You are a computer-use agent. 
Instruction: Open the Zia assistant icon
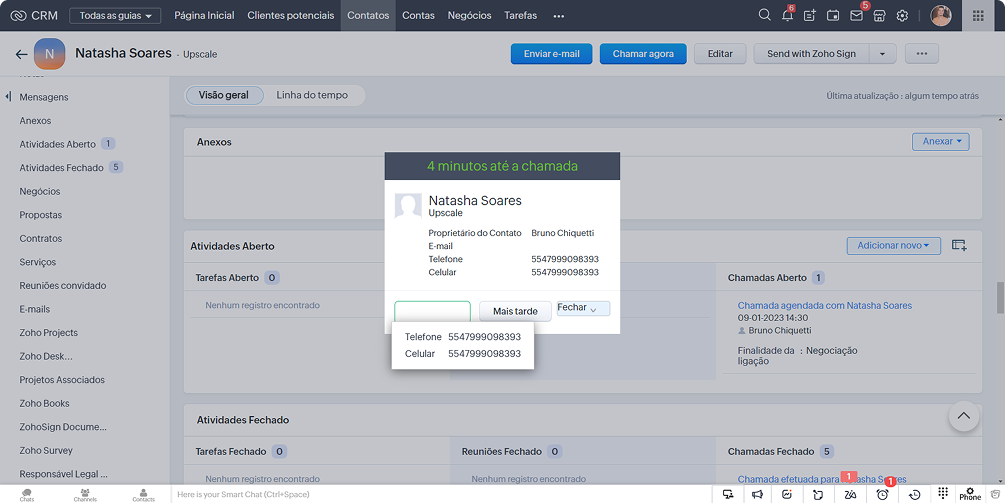(851, 494)
